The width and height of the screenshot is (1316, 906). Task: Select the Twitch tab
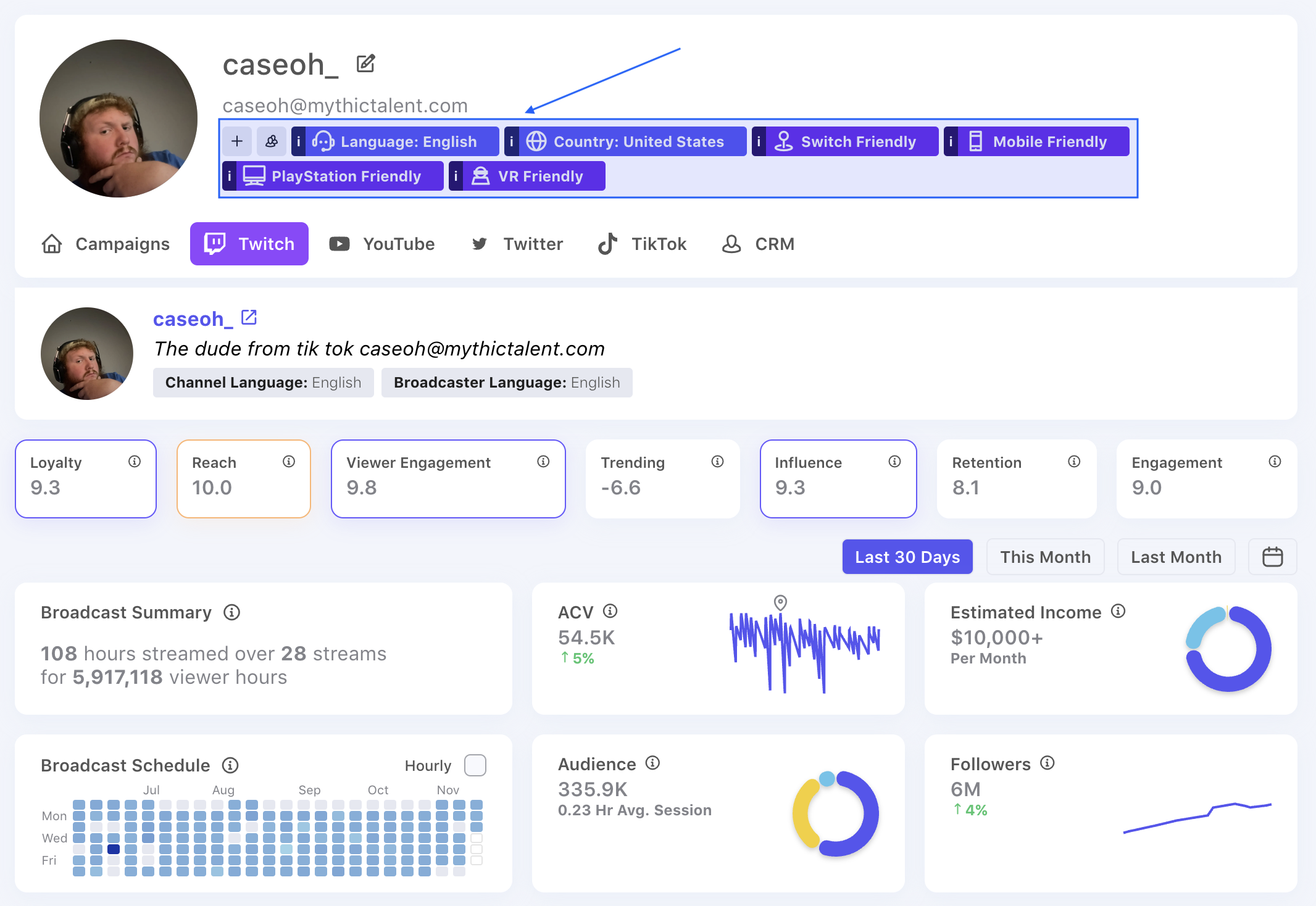(249, 244)
